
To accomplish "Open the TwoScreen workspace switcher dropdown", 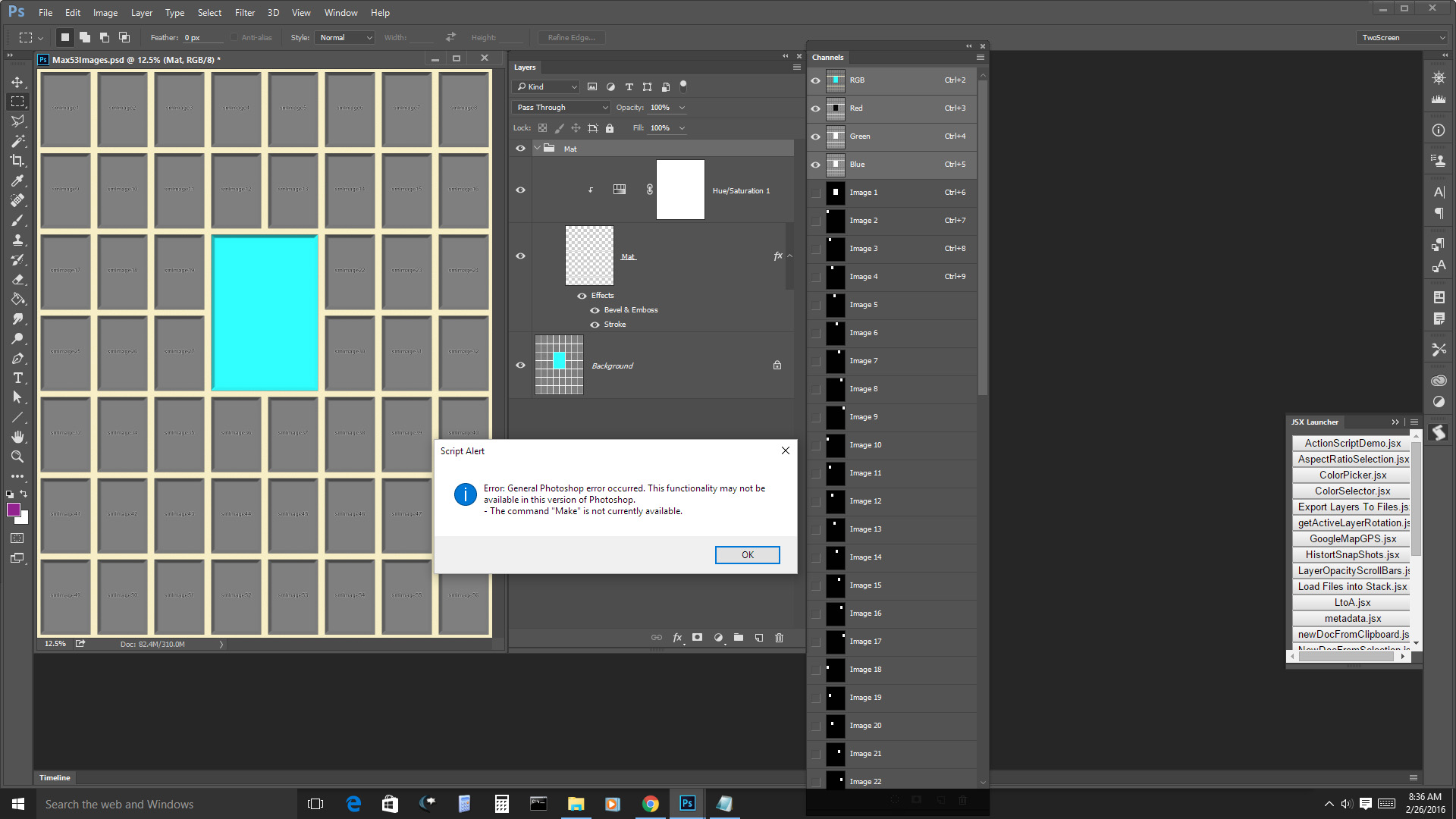I will coord(1401,36).
